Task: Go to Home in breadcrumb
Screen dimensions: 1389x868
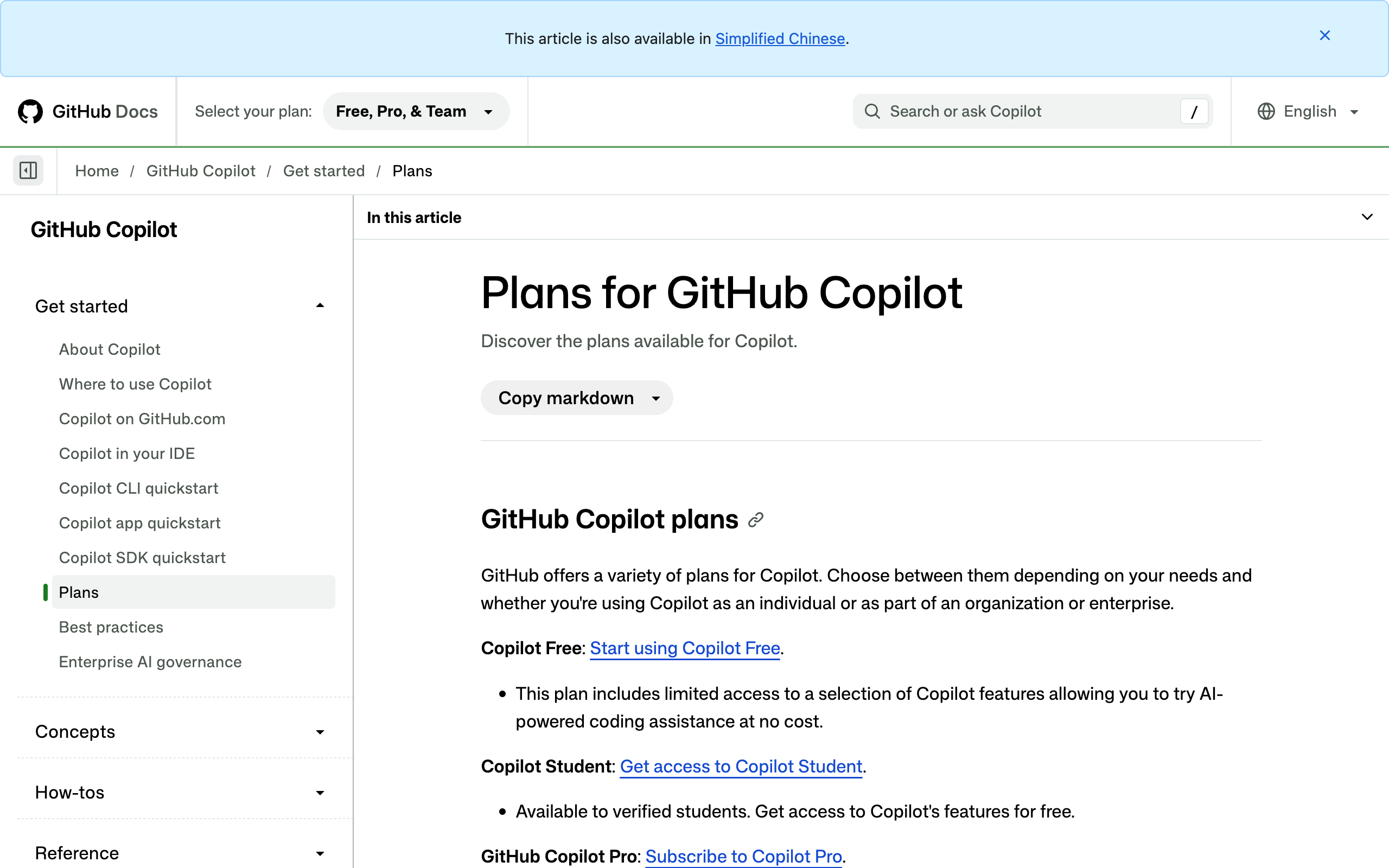Action: [97, 171]
